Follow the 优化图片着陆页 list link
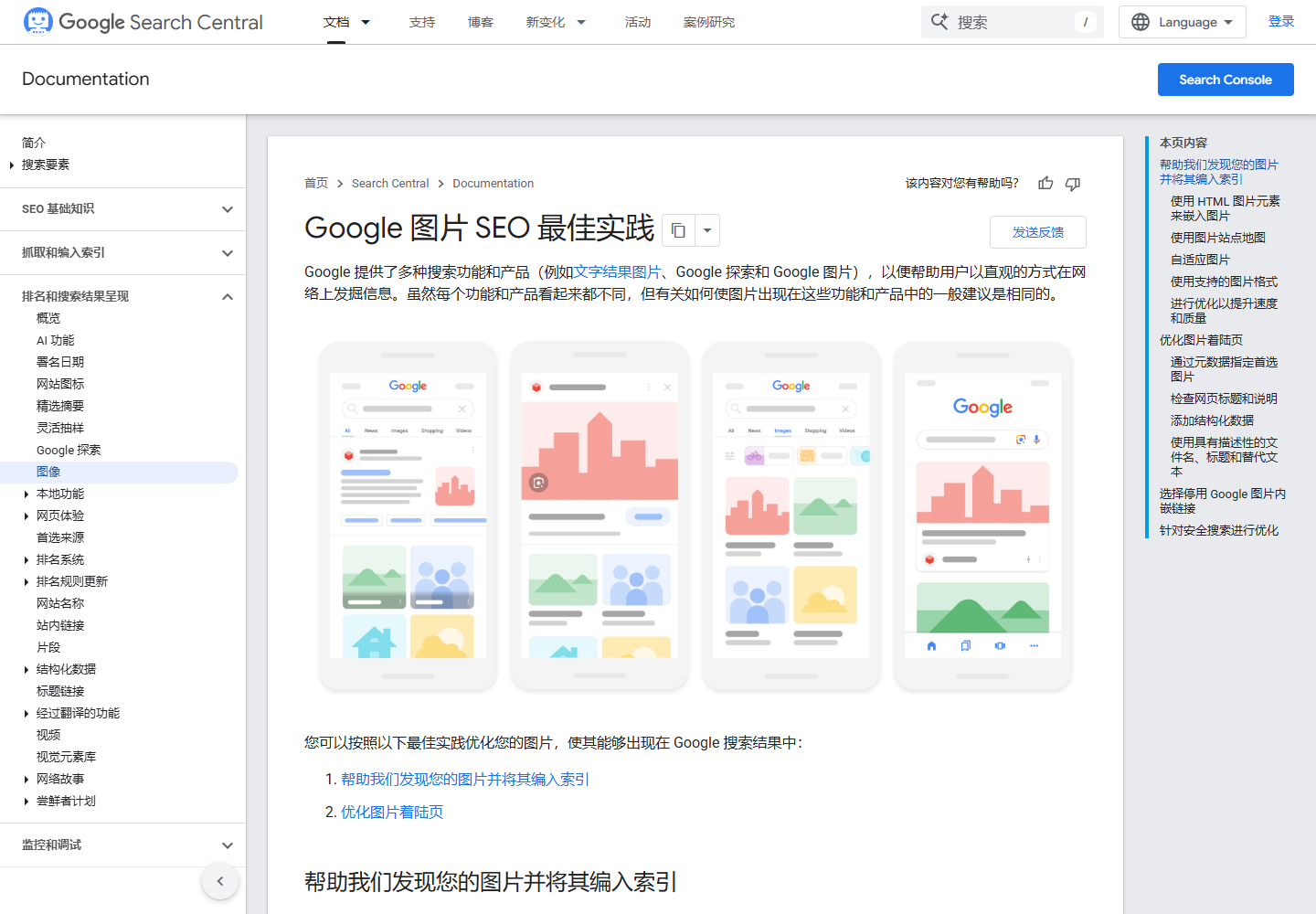Image resolution: width=1316 pixels, height=914 pixels. (392, 813)
